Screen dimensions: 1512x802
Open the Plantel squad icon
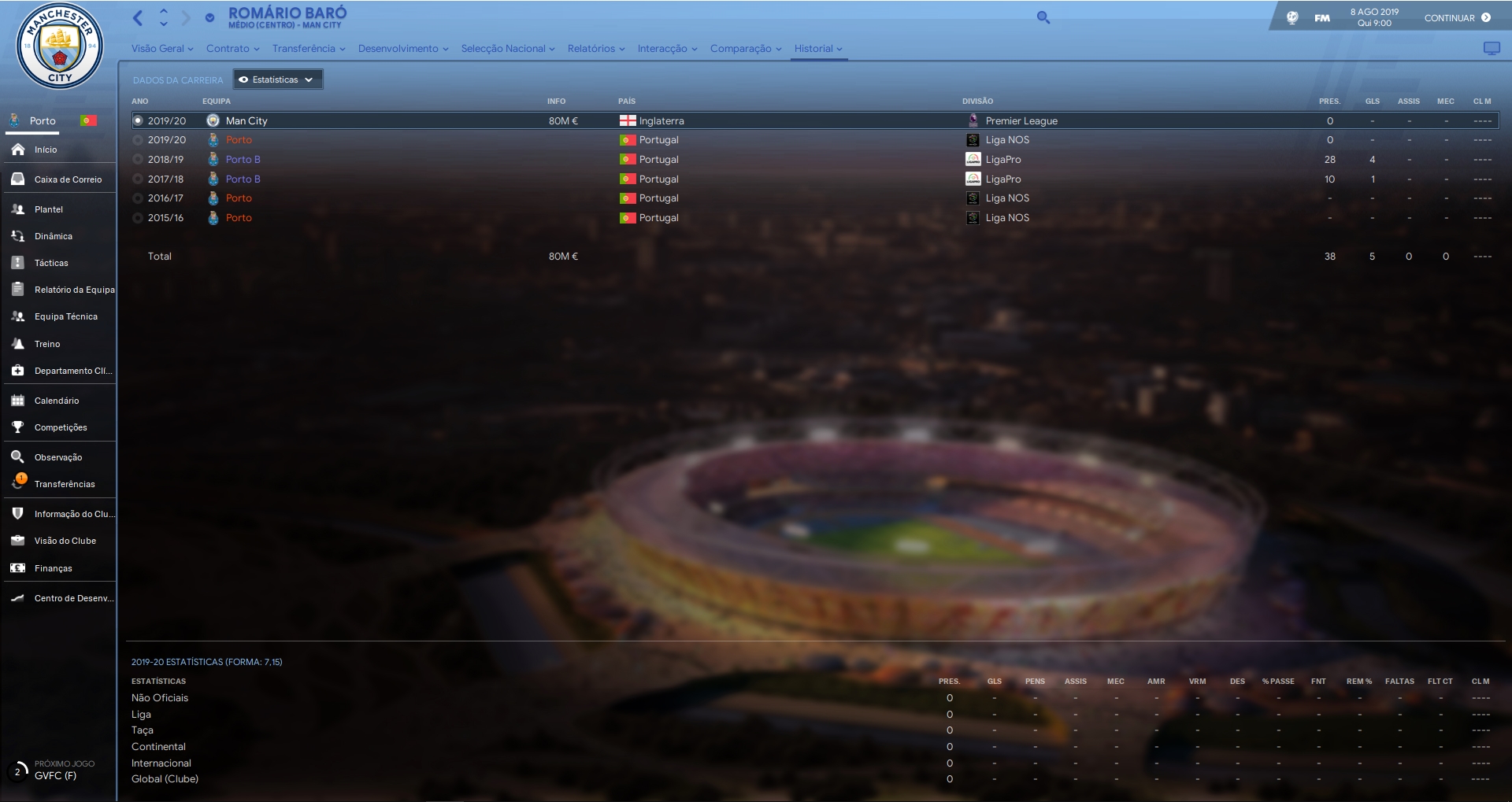pos(18,209)
